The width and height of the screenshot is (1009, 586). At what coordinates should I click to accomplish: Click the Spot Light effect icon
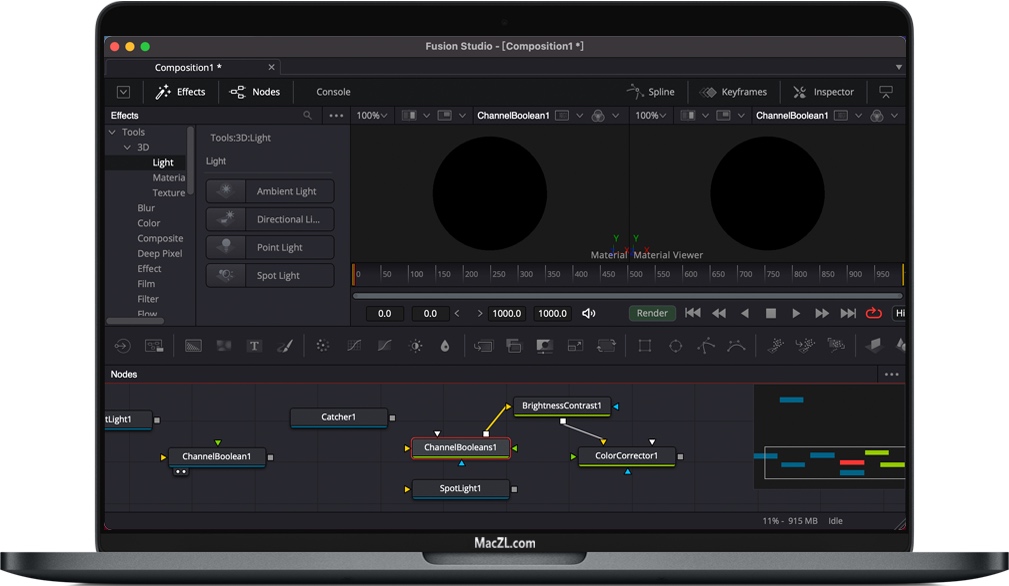pos(225,275)
